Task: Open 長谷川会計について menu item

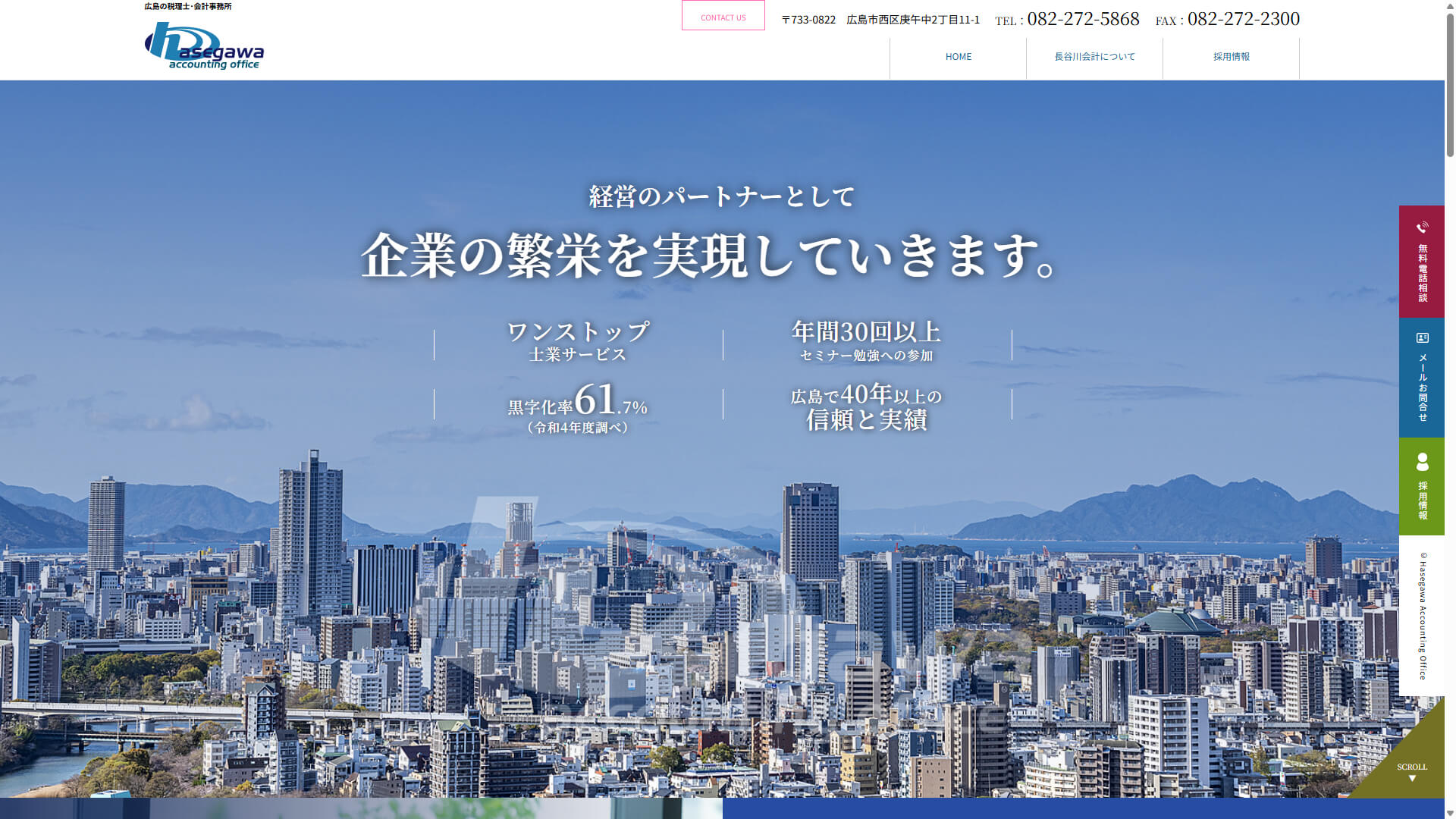Action: pos(1094,57)
